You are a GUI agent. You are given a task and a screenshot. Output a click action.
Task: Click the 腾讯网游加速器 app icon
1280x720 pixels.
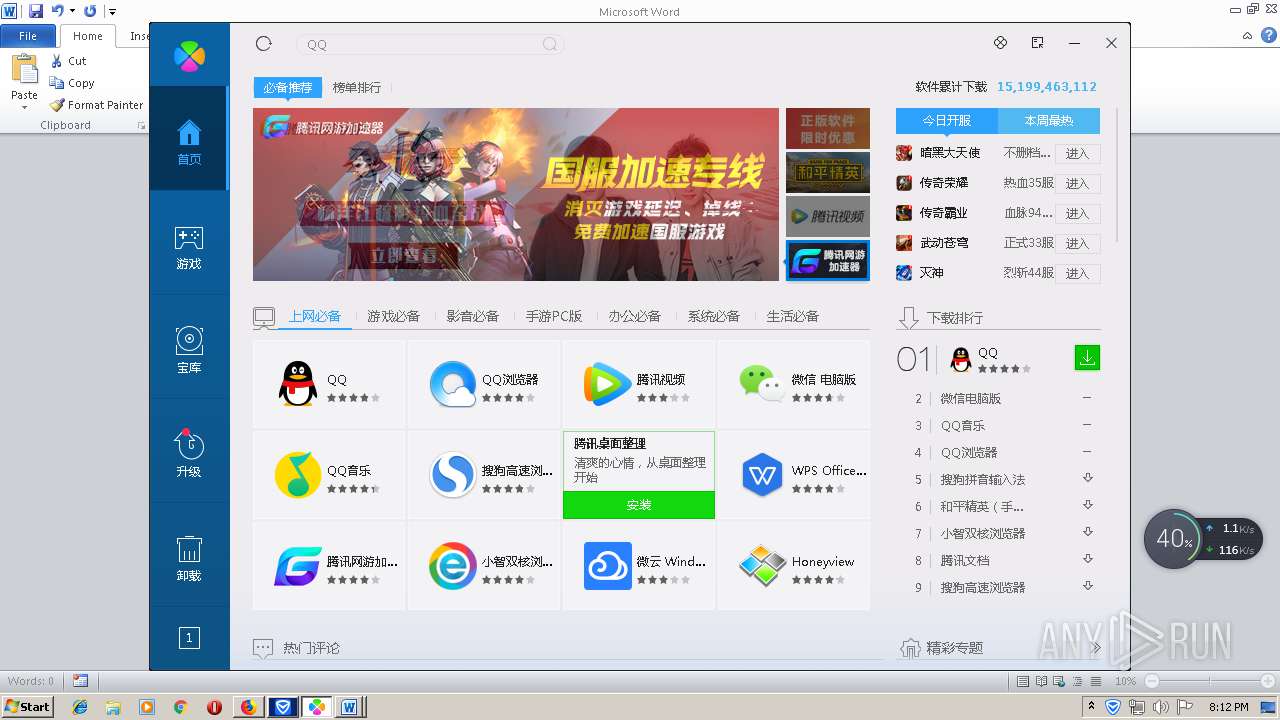click(297, 566)
